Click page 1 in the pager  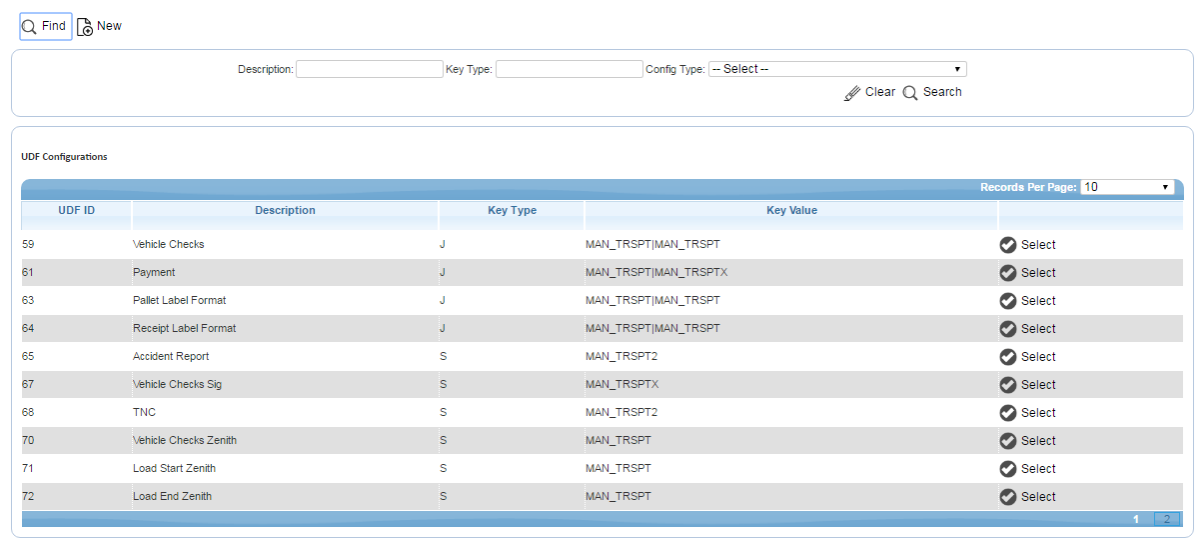[x=1137, y=519]
